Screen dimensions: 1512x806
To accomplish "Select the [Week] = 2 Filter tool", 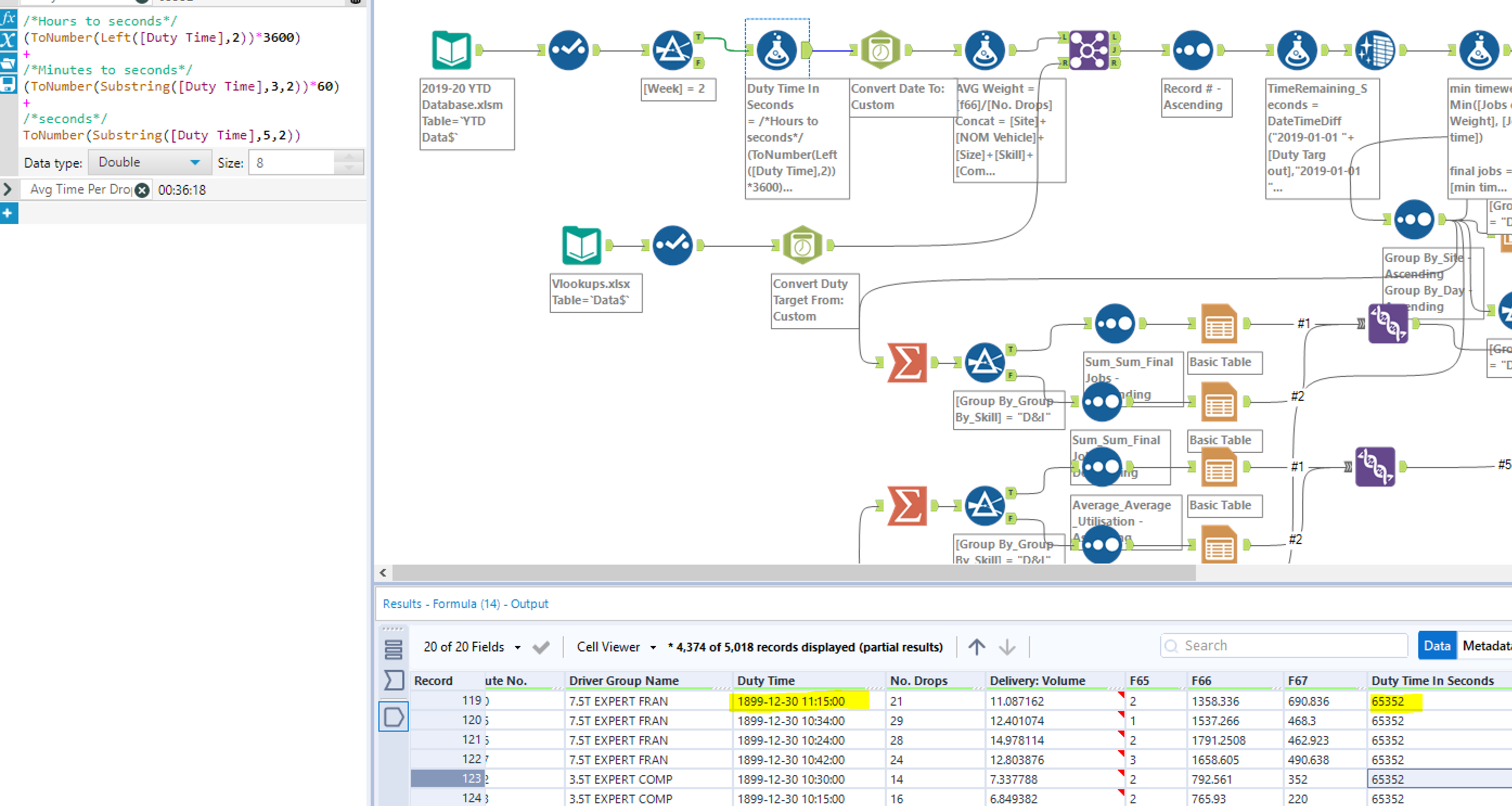I will (672, 50).
